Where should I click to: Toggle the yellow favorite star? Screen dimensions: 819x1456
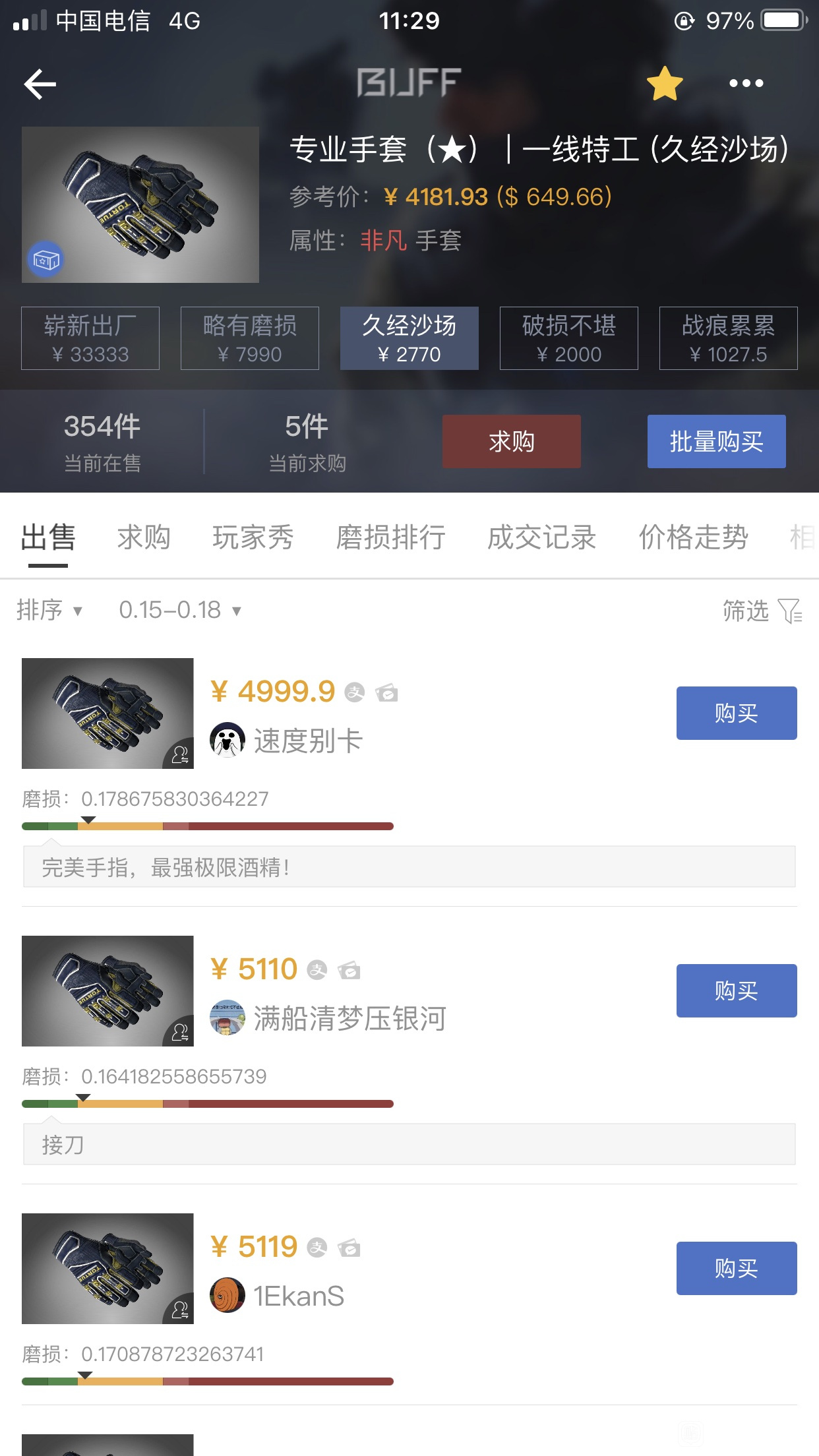click(x=664, y=84)
